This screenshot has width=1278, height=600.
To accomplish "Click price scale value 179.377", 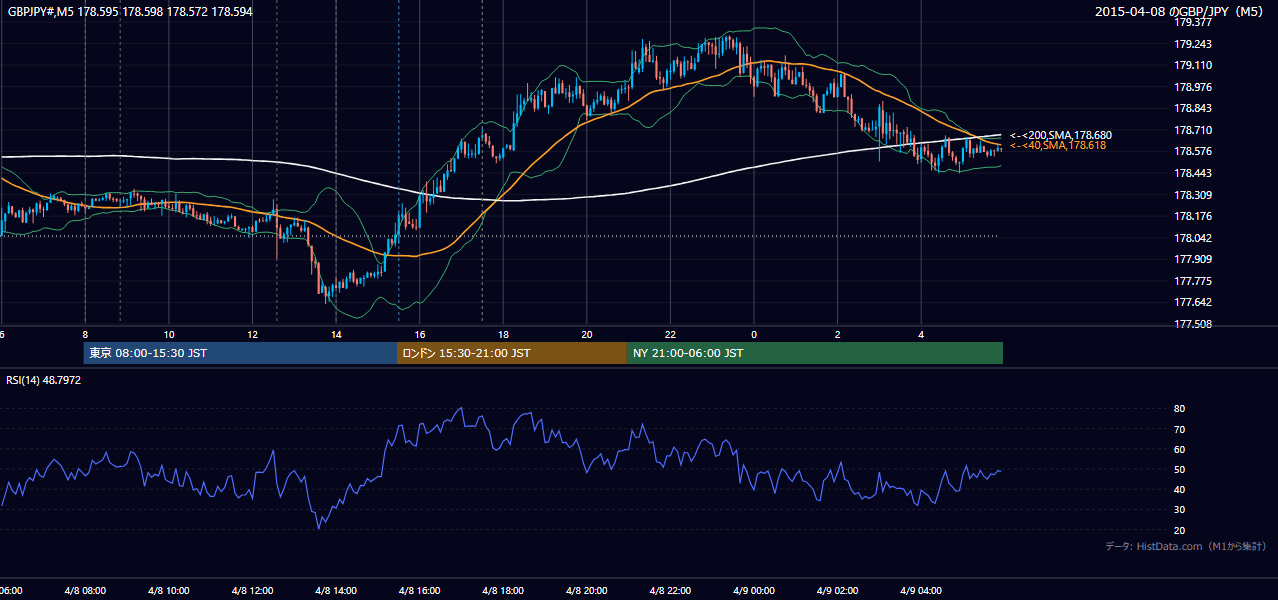I will 1192,22.
